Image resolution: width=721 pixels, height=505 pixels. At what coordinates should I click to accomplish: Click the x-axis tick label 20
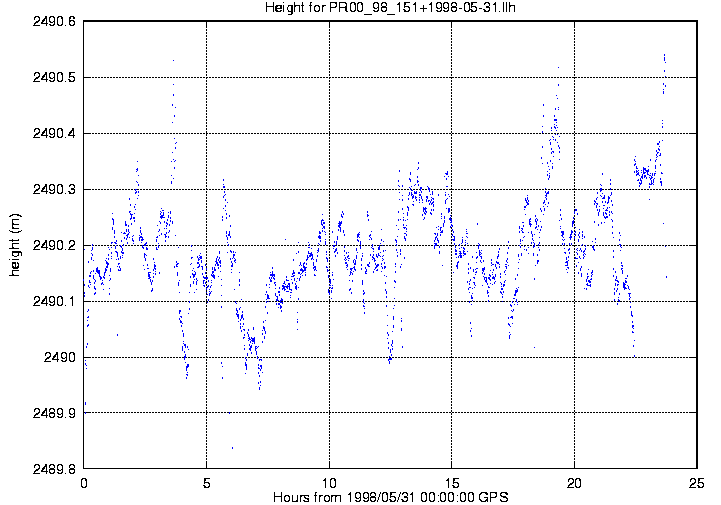point(574,482)
